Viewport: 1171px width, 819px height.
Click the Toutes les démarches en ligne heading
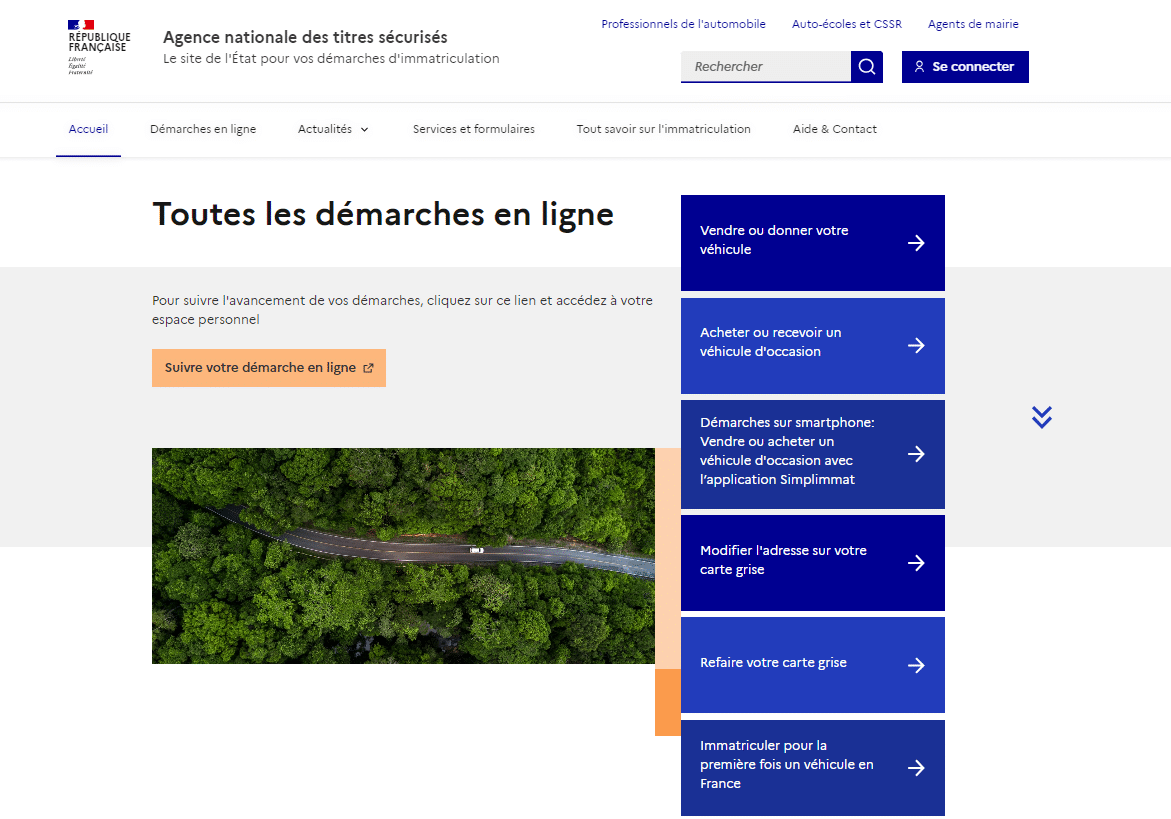pyautogui.click(x=383, y=214)
